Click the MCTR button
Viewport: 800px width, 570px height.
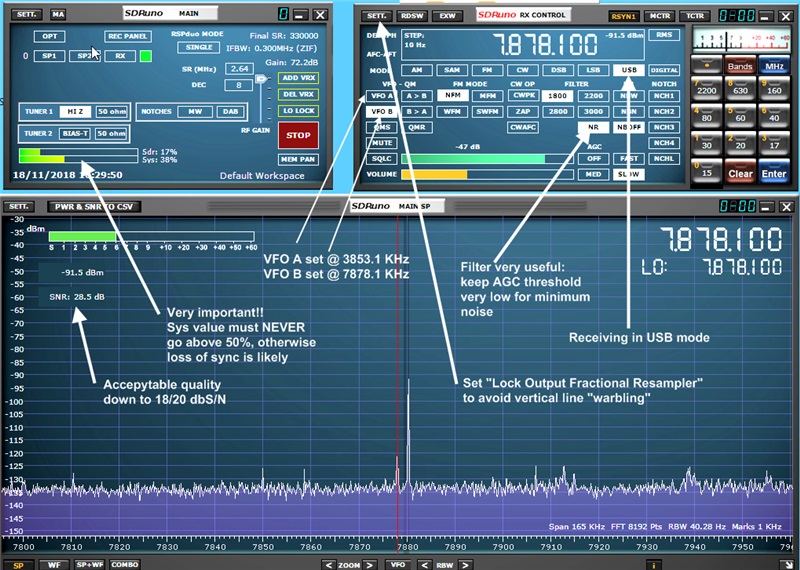coord(659,16)
